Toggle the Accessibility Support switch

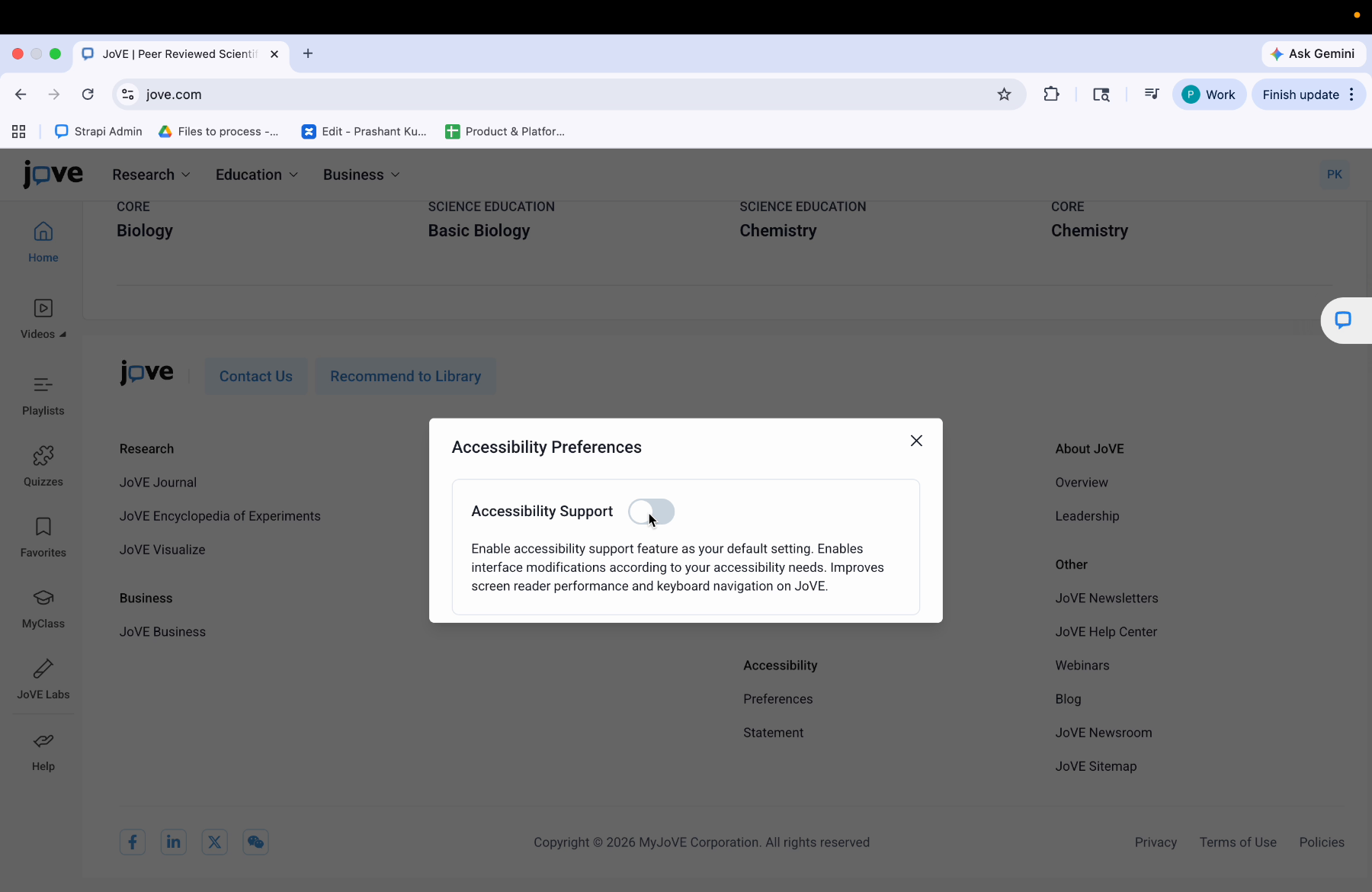tap(651, 512)
